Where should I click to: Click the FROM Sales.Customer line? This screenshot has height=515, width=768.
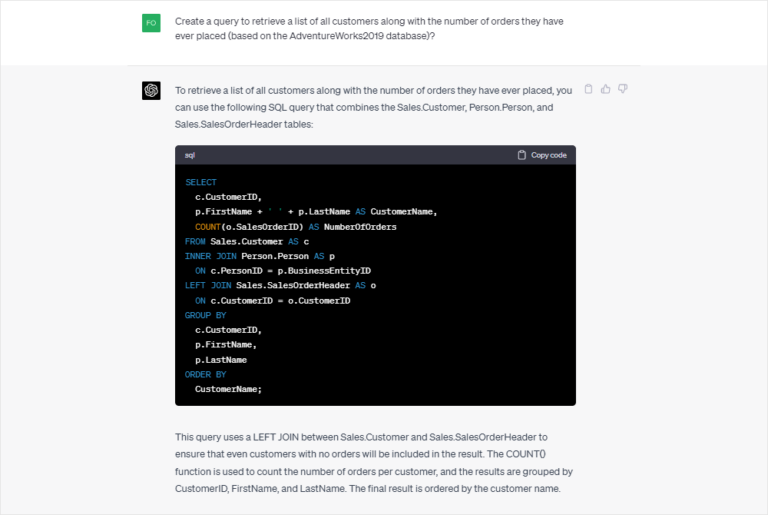[x=247, y=241]
